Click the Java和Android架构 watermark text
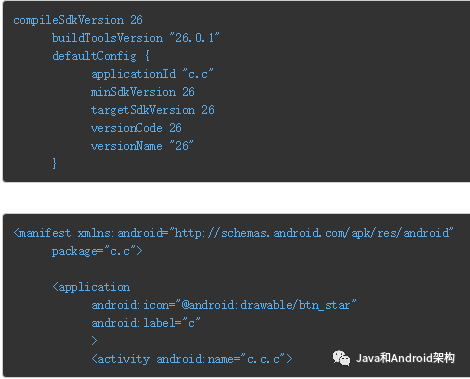Viewport: 470px width, 379px height. (405, 358)
